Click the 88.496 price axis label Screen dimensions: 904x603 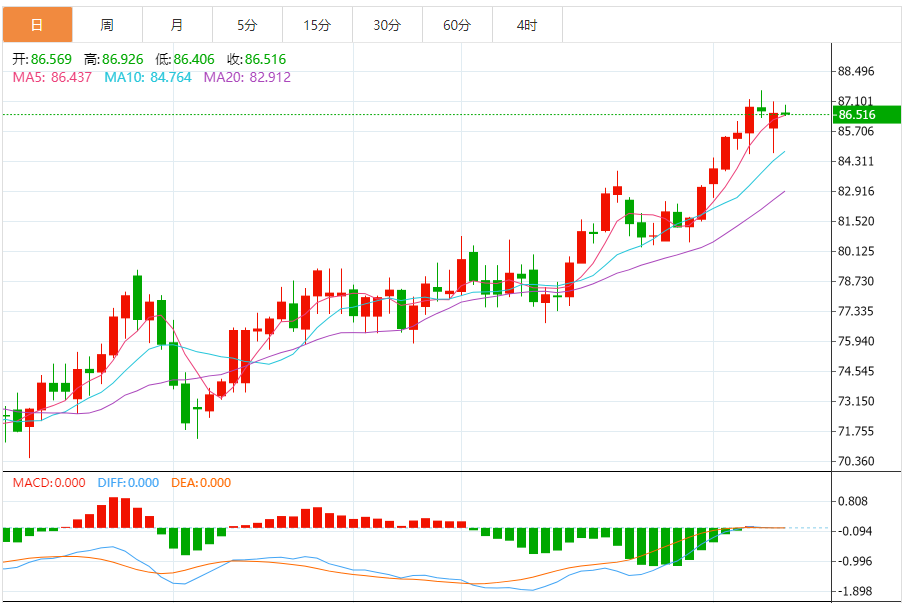pos(856,71)
